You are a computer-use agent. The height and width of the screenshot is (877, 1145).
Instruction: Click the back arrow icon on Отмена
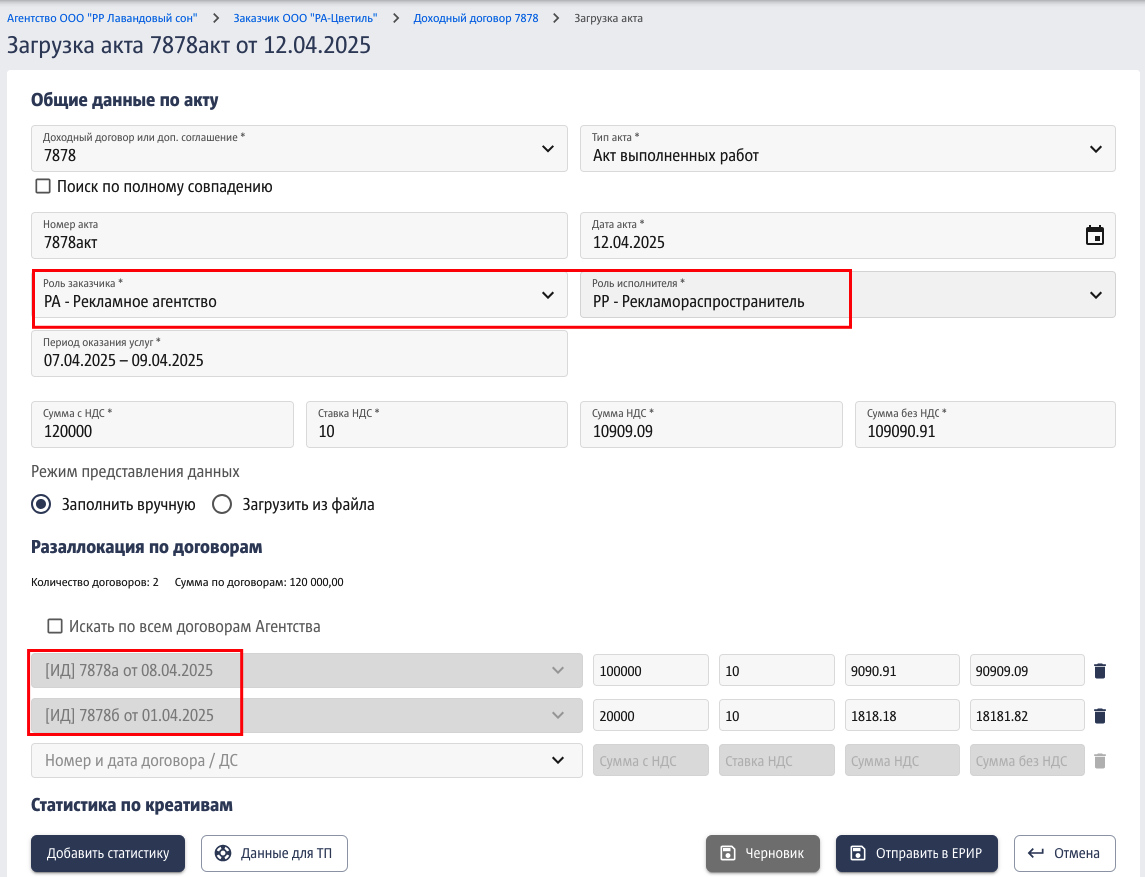tap(1035, 853)
